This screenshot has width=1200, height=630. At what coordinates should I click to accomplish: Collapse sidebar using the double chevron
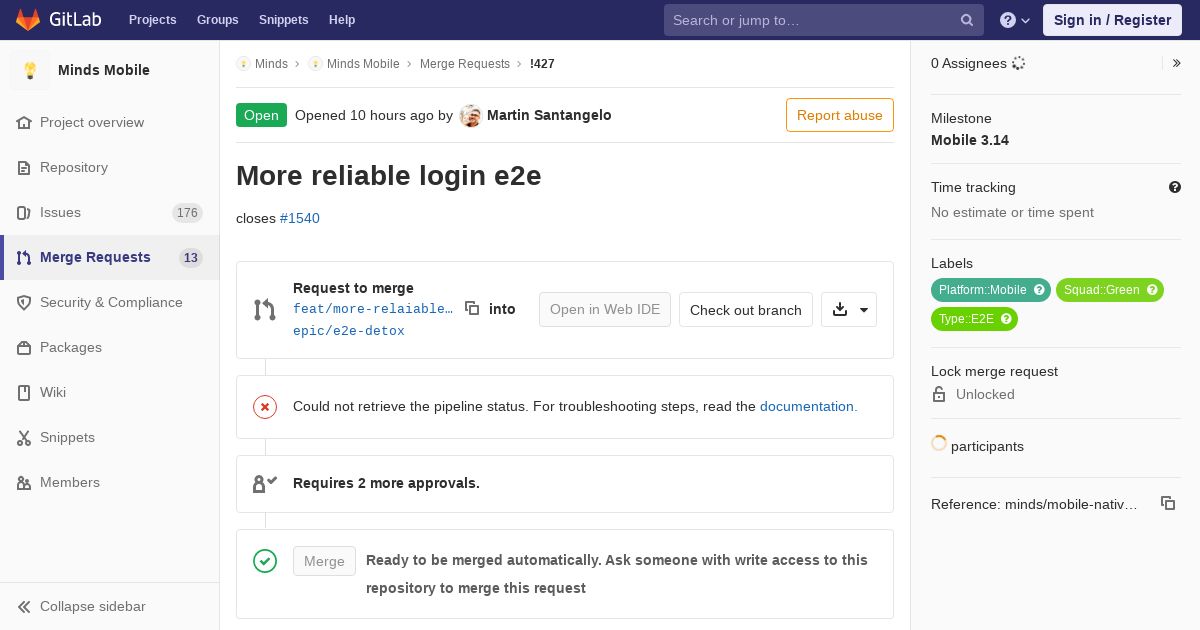(x=24, y=606)
